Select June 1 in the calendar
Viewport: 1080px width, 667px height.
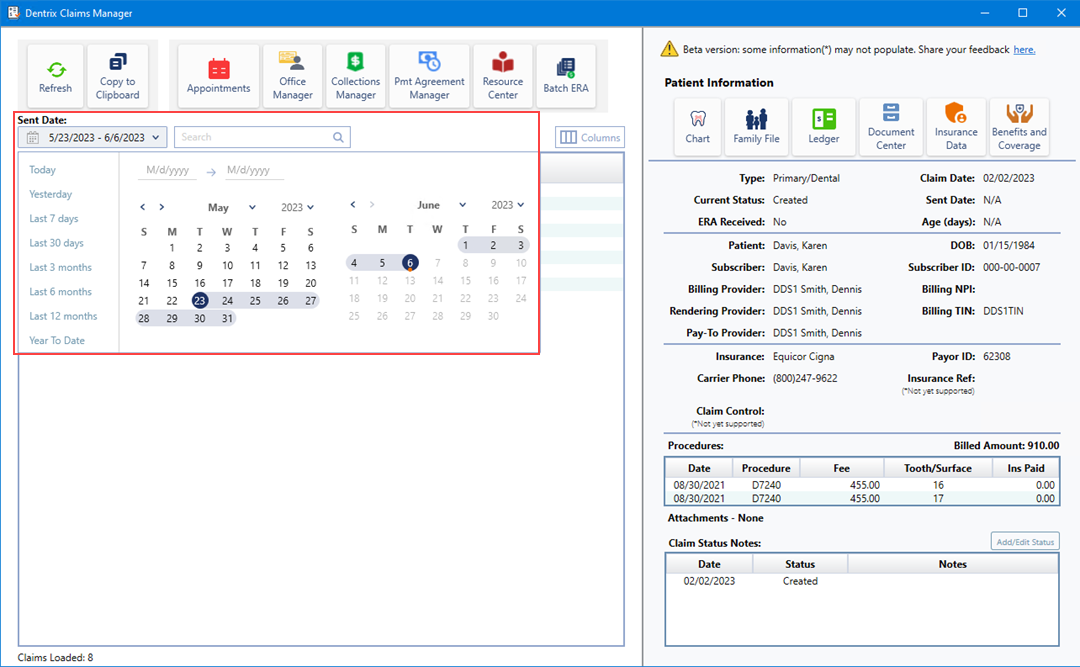point(466,245)
